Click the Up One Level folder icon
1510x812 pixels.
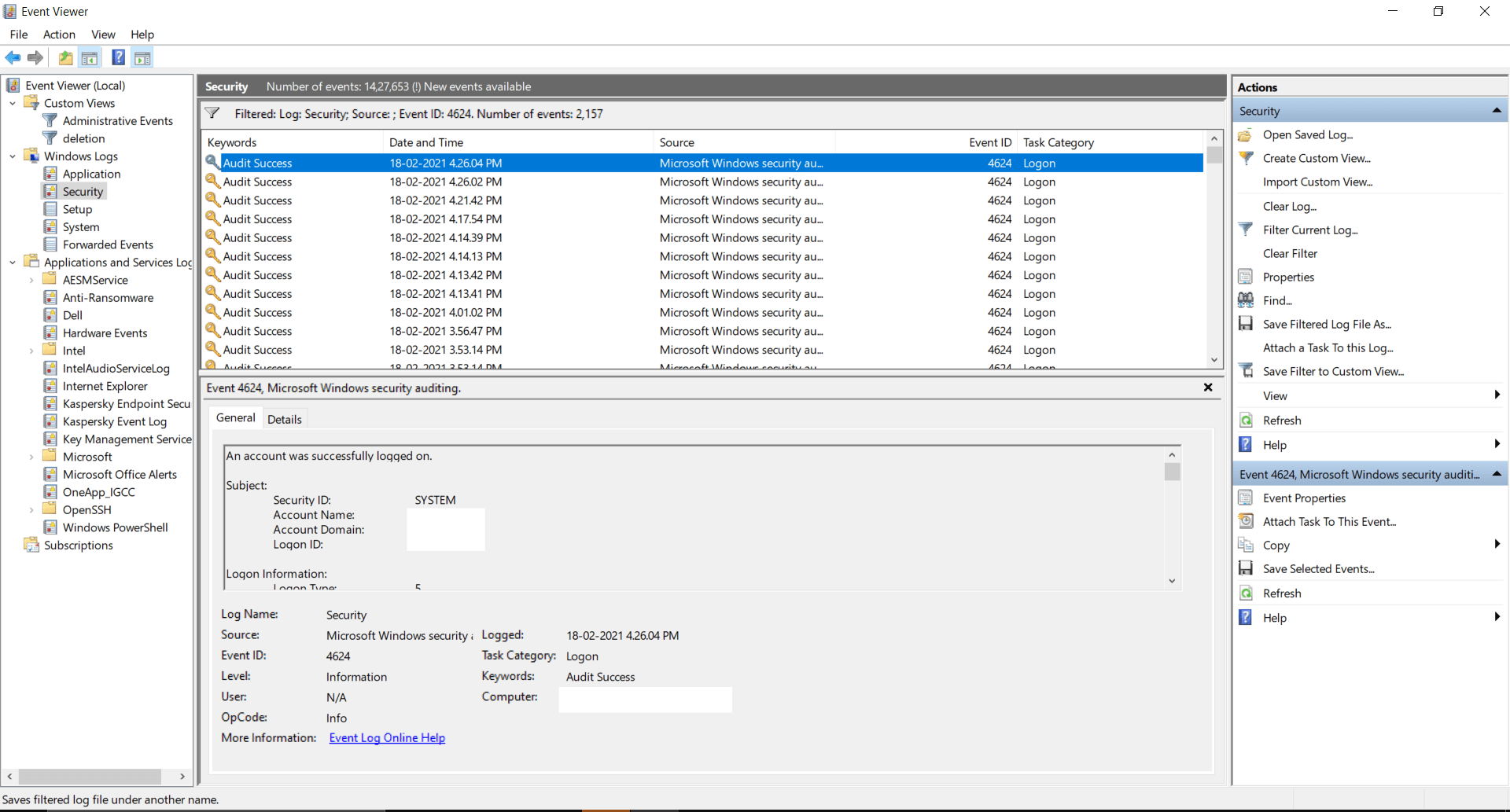[66, 57]
